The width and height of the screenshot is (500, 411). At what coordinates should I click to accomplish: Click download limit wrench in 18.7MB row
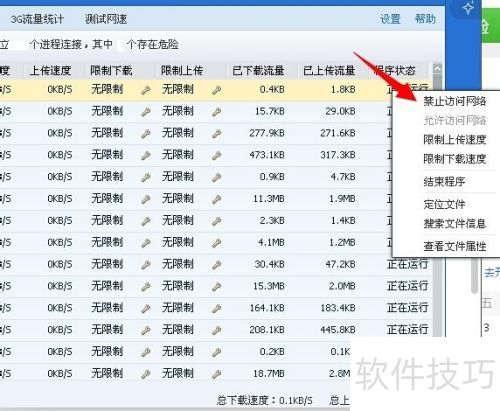[146, 374]
